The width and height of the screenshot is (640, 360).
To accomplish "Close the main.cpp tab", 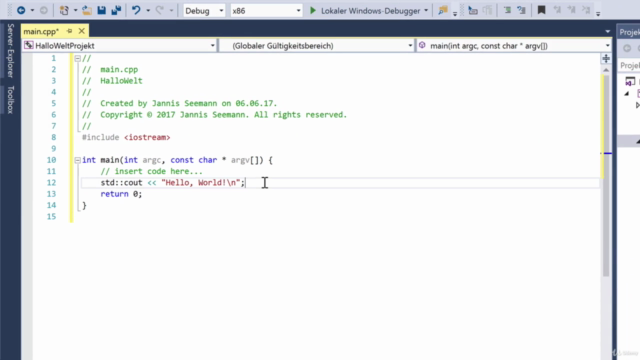I will click(82, 31).
